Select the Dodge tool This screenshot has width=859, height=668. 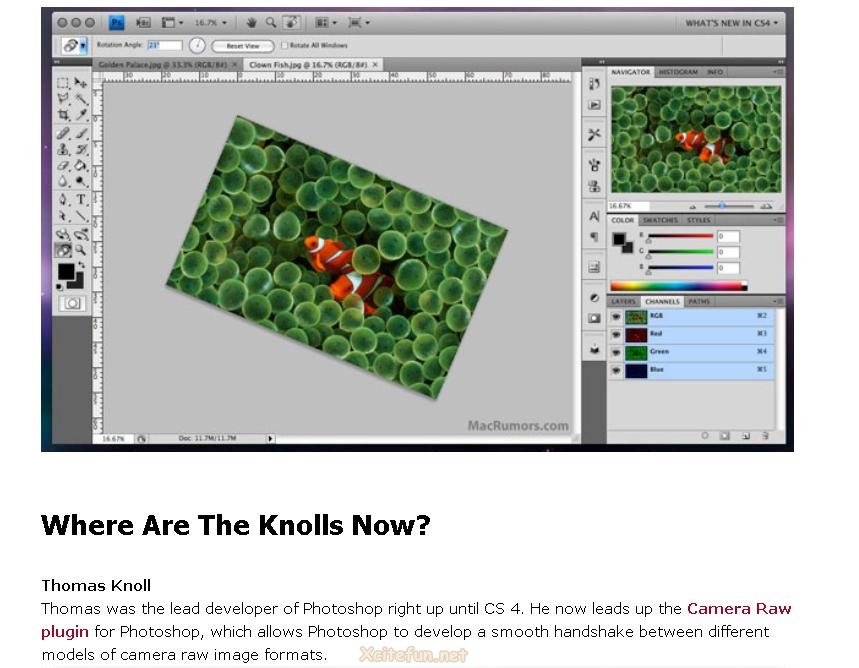tap(81, 181)
